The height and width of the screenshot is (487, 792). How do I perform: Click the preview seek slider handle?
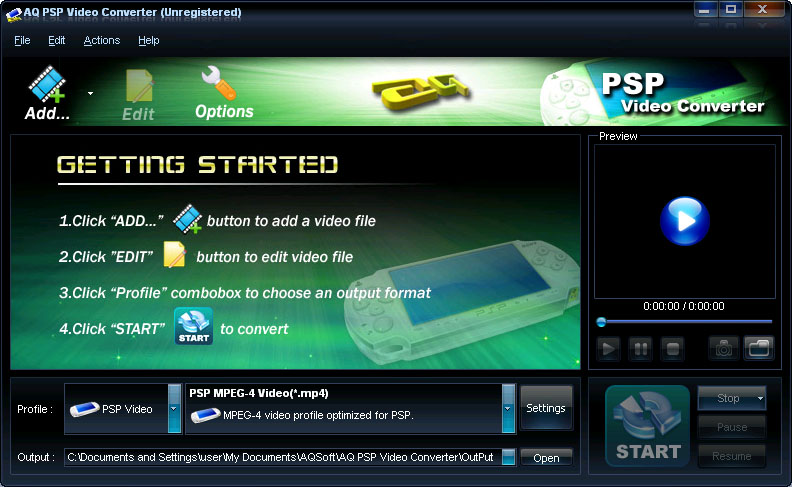click(601, 322)
